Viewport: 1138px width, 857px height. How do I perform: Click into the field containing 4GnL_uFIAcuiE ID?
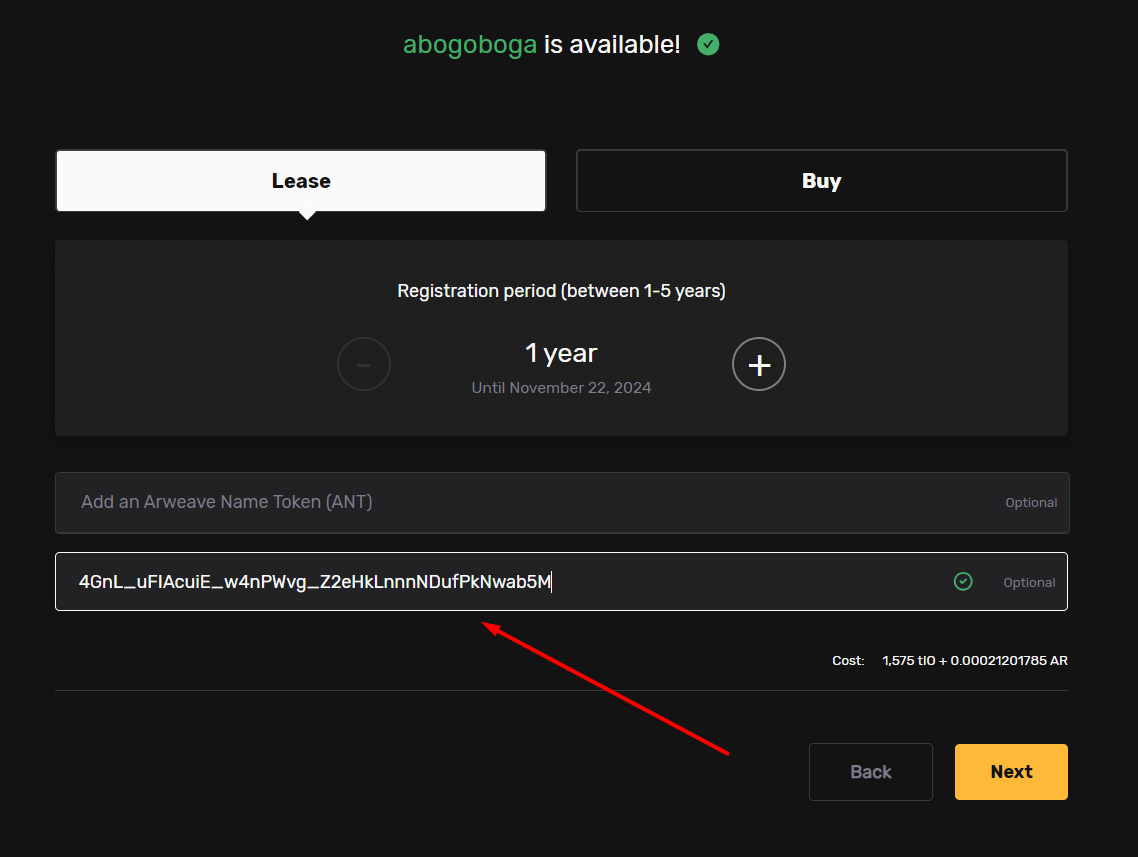(x=500, y=581)
